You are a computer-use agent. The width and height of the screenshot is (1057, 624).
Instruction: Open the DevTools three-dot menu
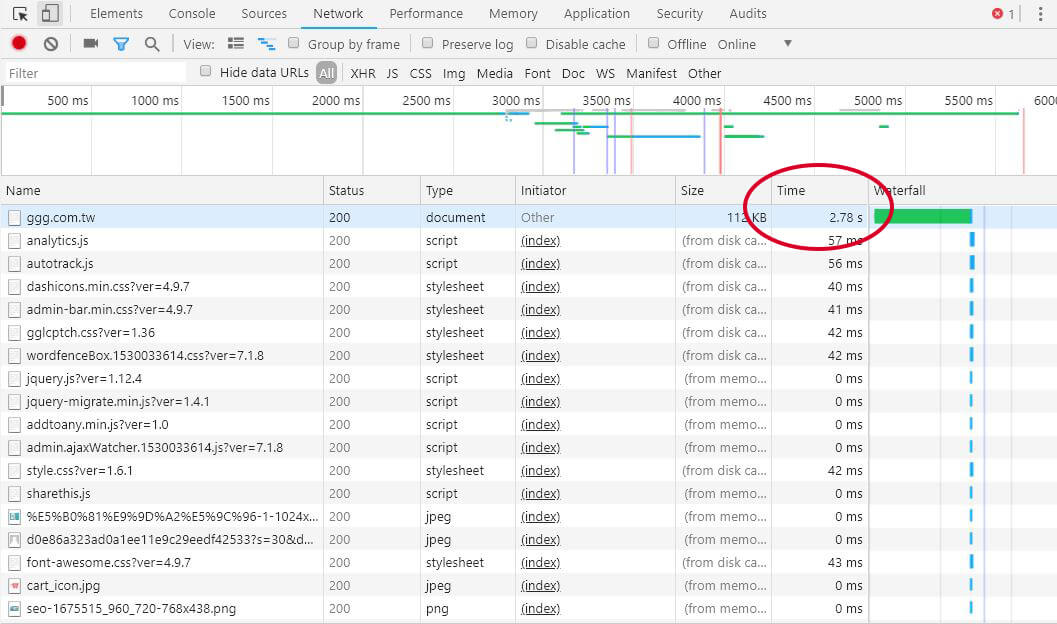click(x=1041, y=13)
